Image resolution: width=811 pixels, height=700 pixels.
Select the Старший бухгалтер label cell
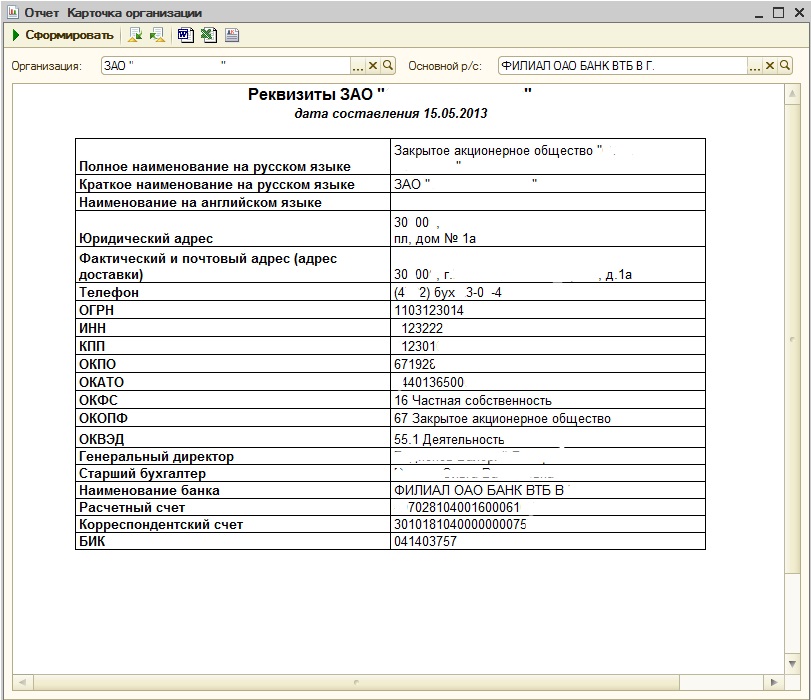pos(233,473)
